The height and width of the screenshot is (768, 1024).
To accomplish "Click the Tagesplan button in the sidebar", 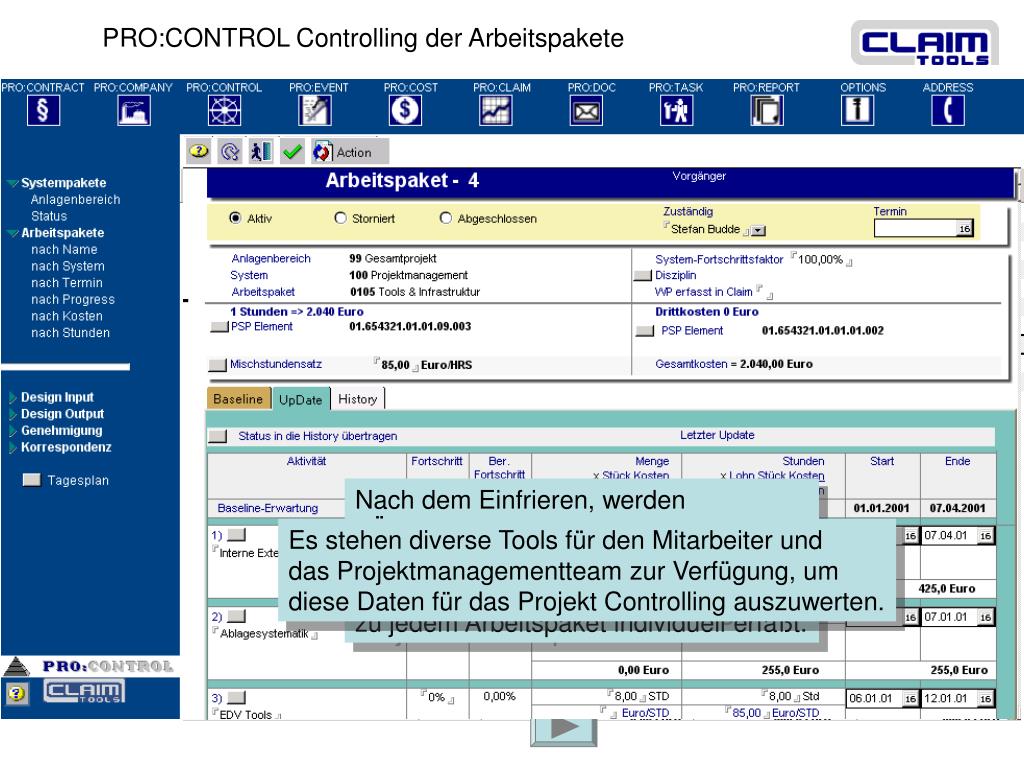I will [31, 480].
